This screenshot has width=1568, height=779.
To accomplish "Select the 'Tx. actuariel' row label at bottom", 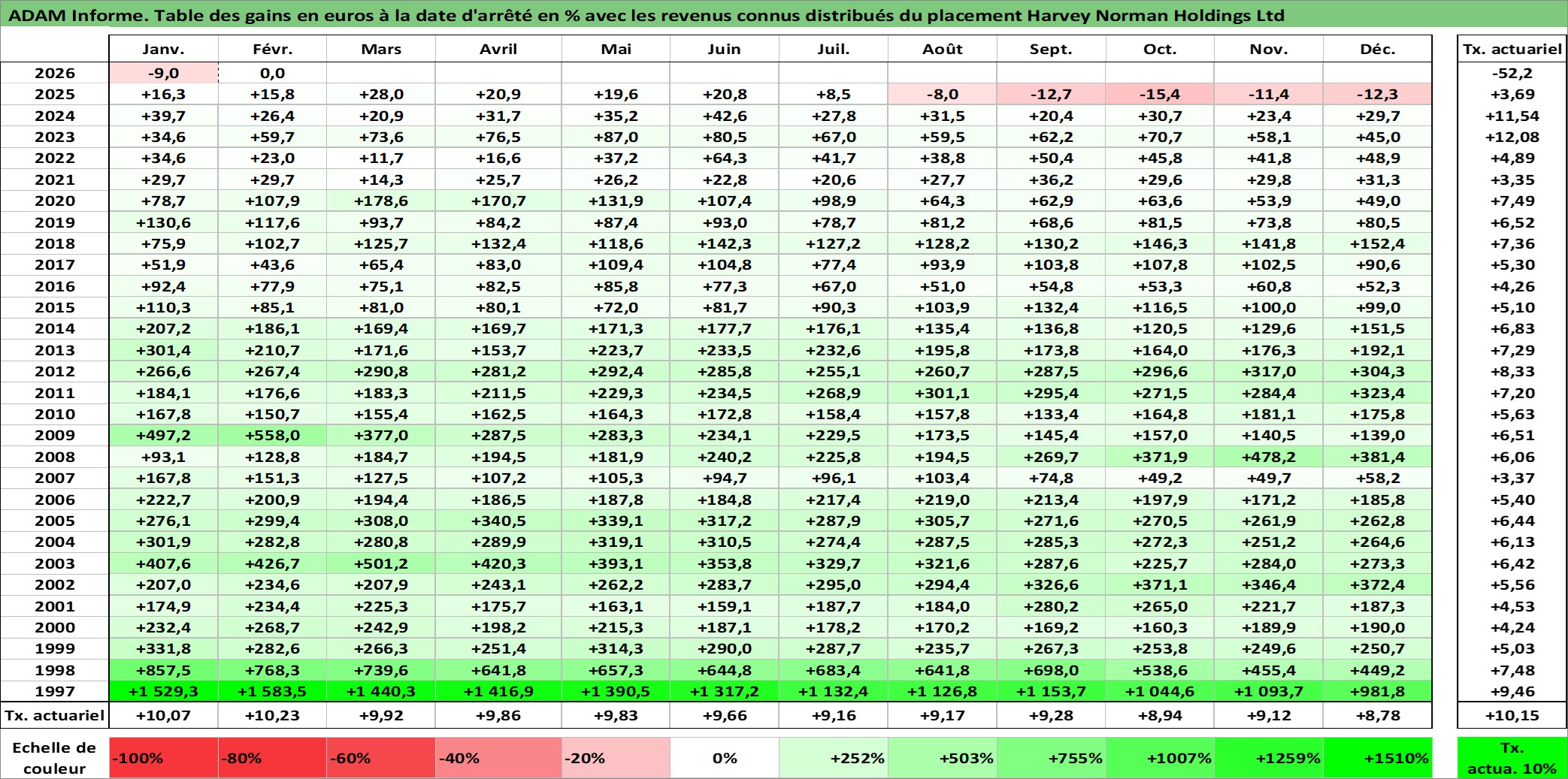I will [54, 715].
